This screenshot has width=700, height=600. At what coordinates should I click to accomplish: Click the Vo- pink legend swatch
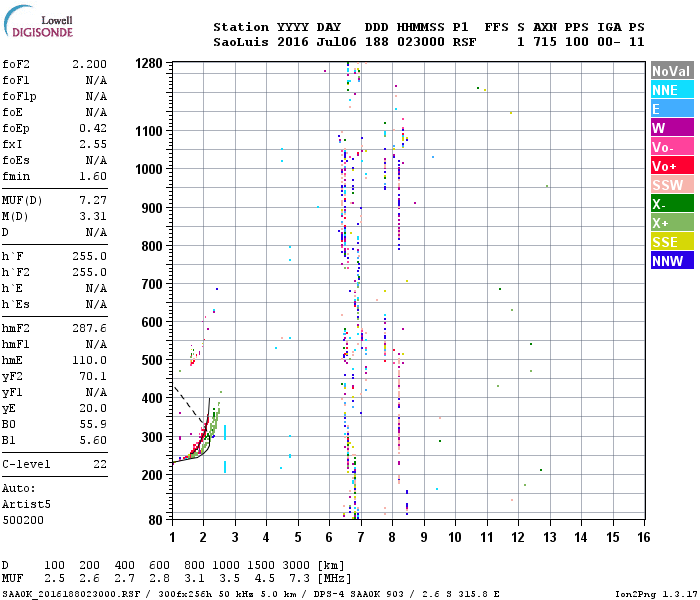pyautogui.click(x=672, y=147)
